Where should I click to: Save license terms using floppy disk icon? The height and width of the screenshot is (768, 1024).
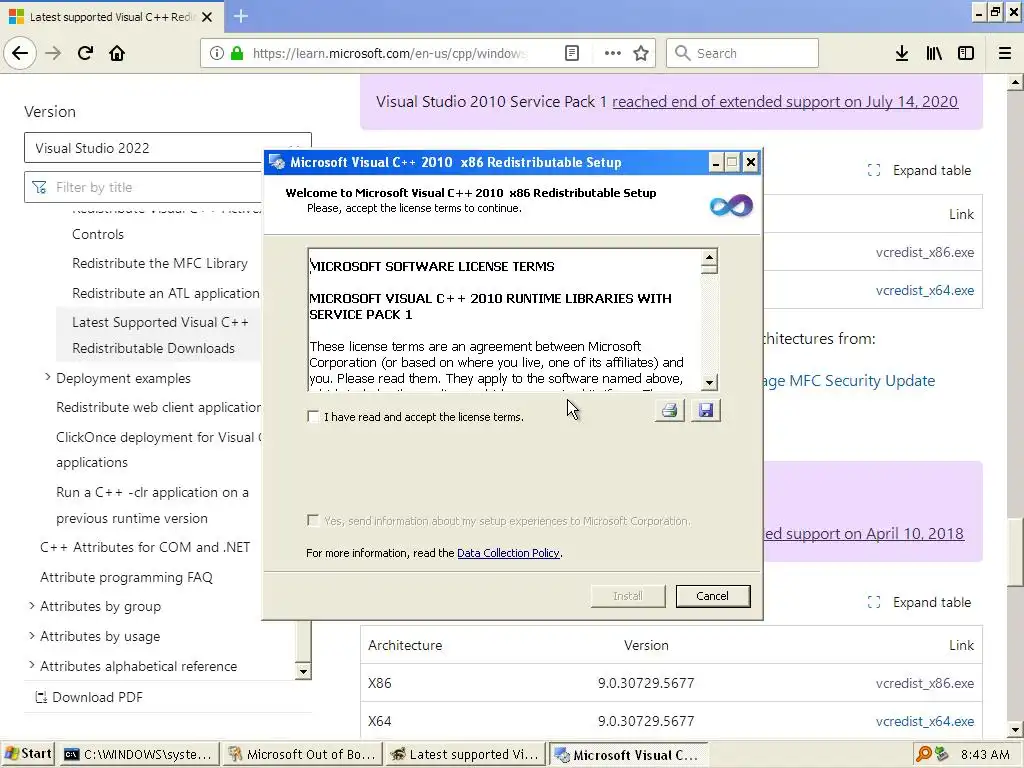click(706, 410)
